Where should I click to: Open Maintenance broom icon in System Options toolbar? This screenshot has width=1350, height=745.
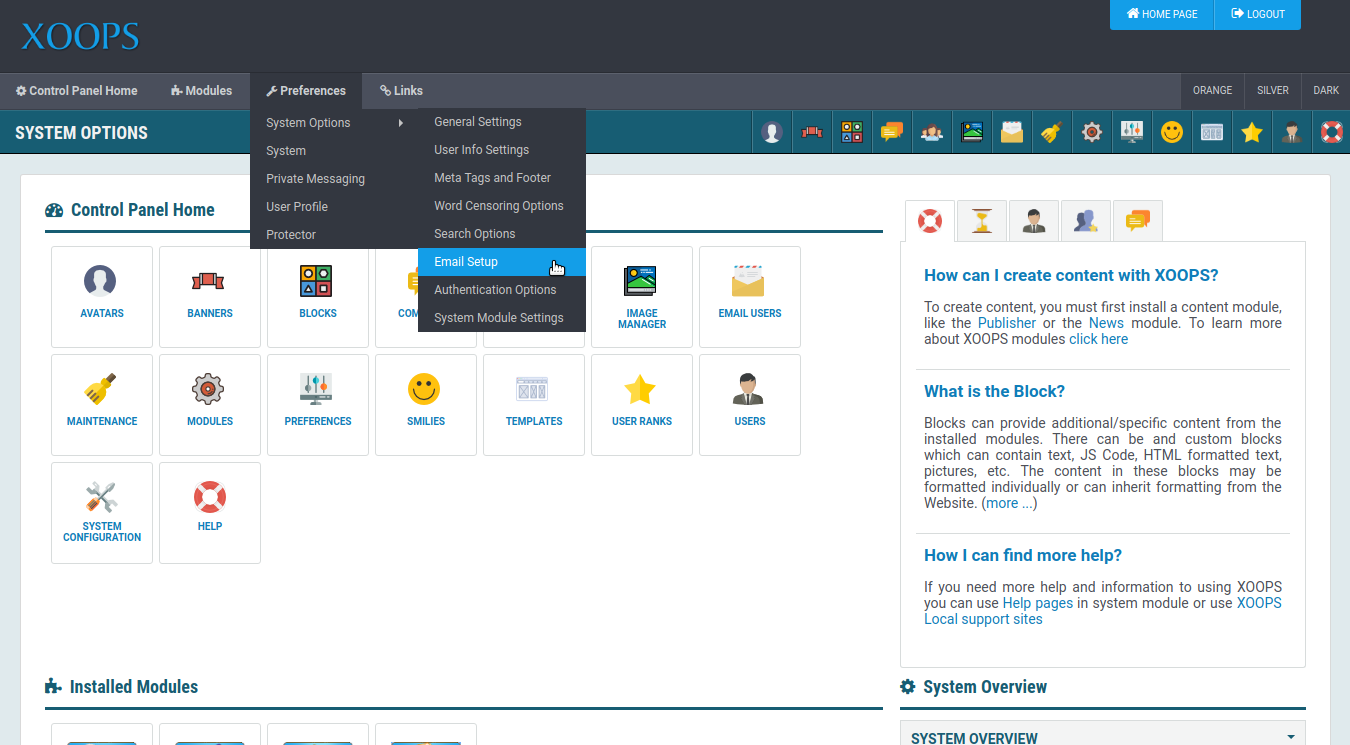[x=1052, y=132]
